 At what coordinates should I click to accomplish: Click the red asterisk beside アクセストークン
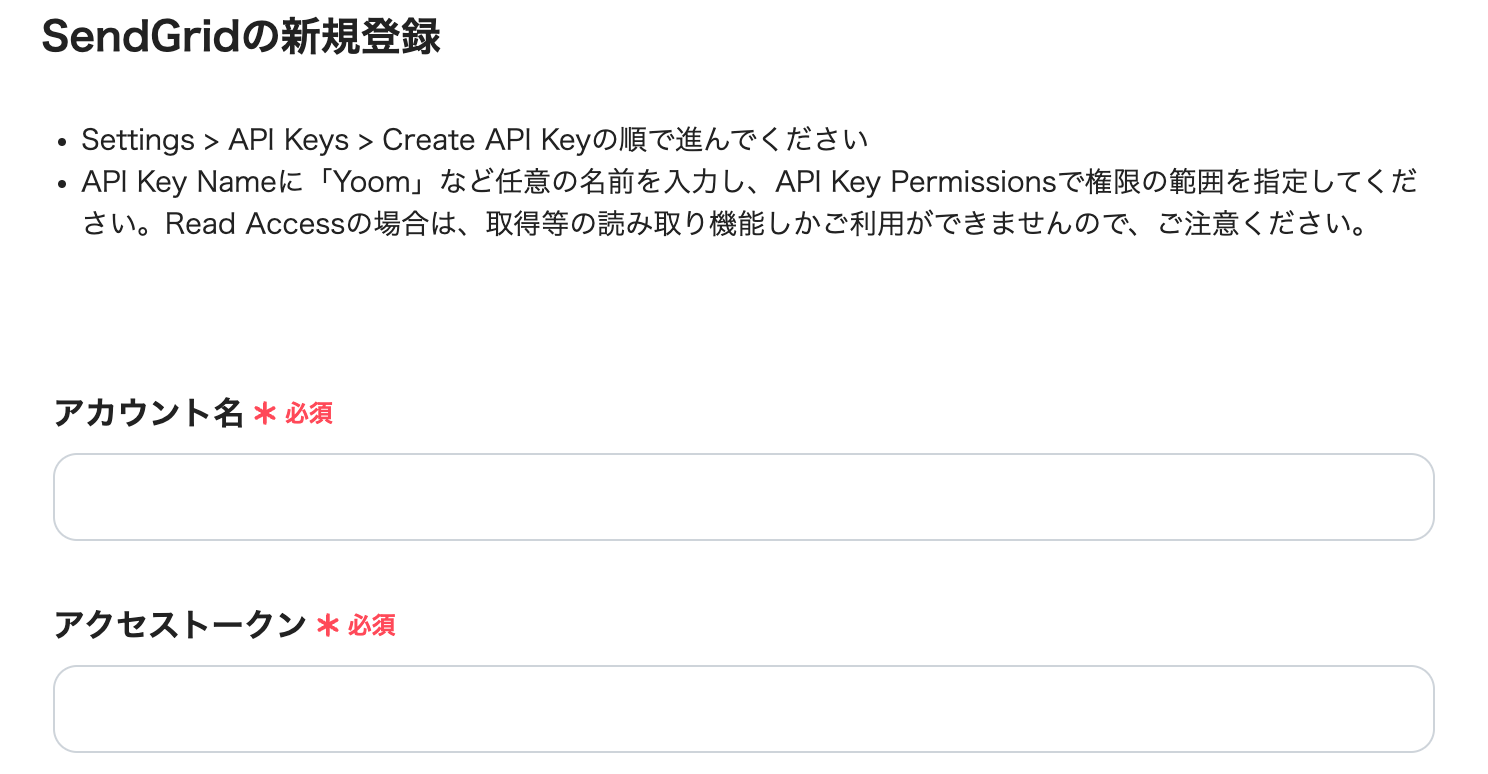[x=327, y=626]
